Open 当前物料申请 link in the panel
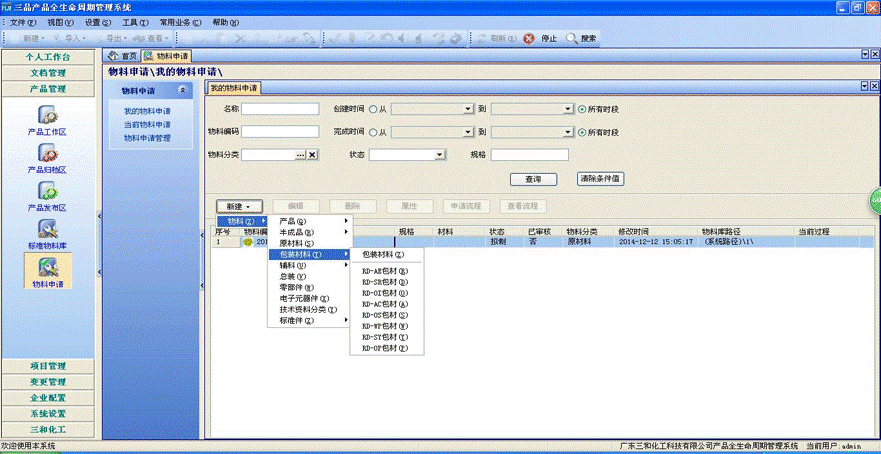The height and width of the screenshot is (454, 881). point(147,124)
